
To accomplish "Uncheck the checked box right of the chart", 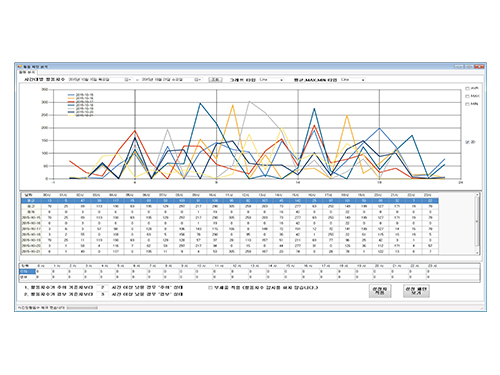I will tap(467, 142).
